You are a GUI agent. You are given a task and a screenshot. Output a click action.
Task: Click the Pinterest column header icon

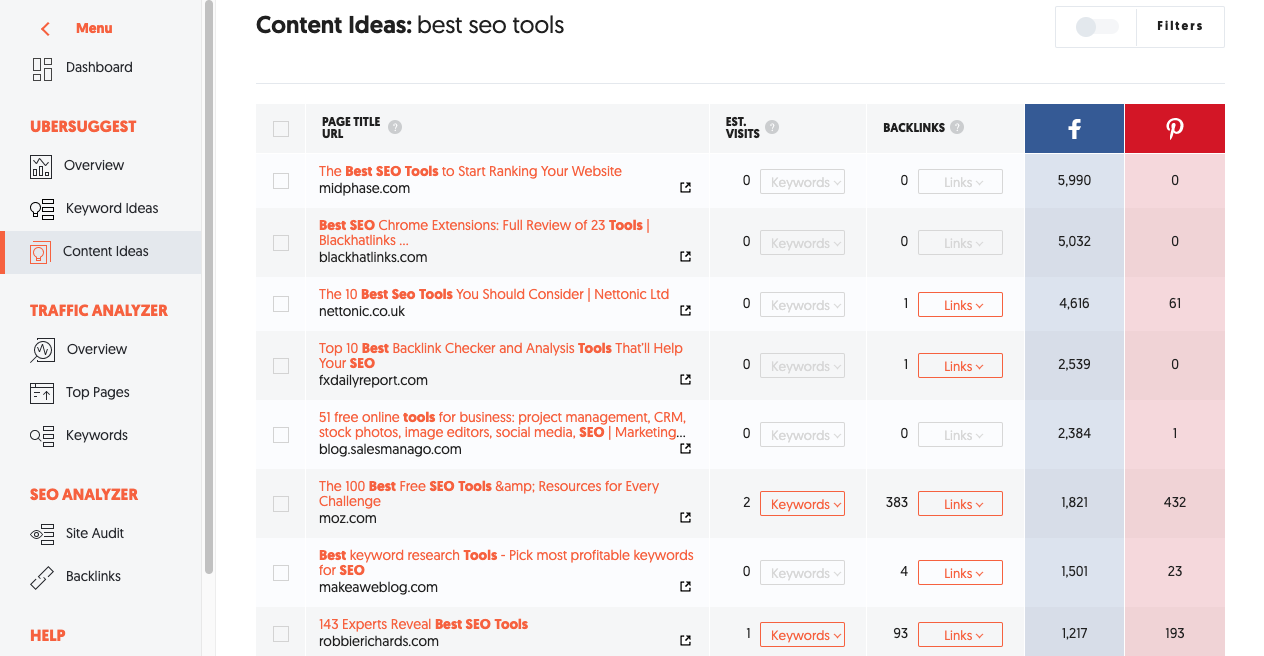point(1174,128)
